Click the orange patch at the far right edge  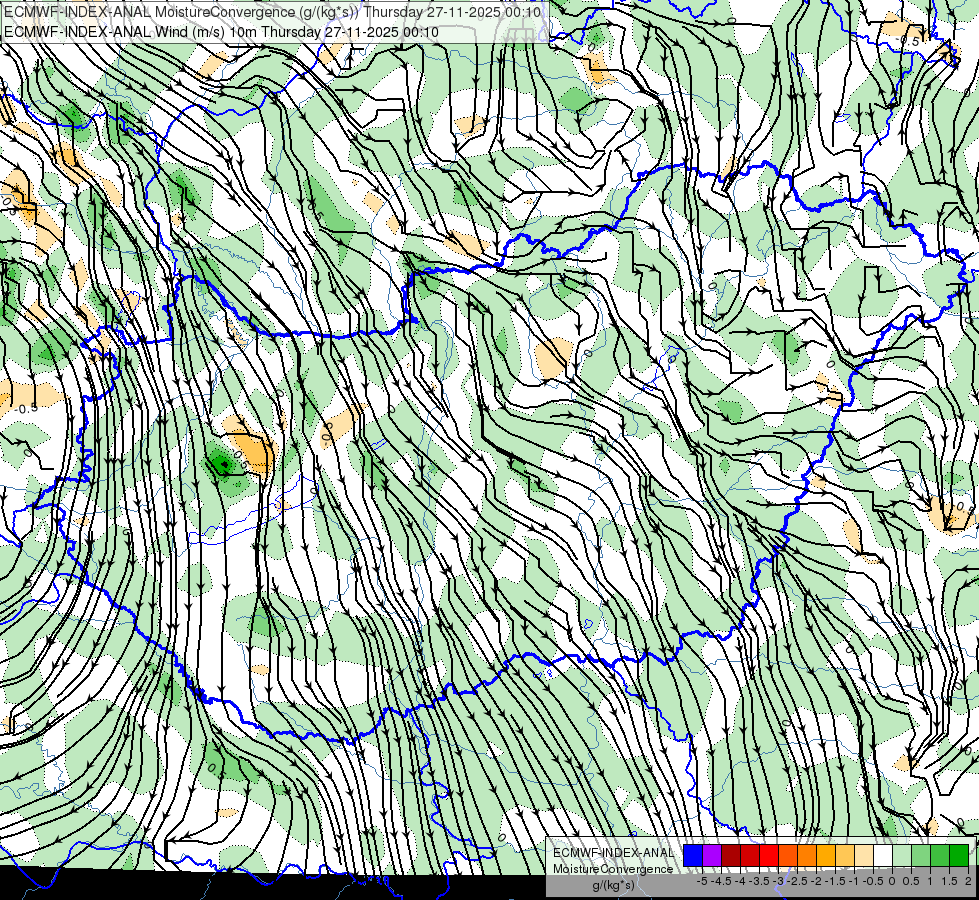point(950,515)
